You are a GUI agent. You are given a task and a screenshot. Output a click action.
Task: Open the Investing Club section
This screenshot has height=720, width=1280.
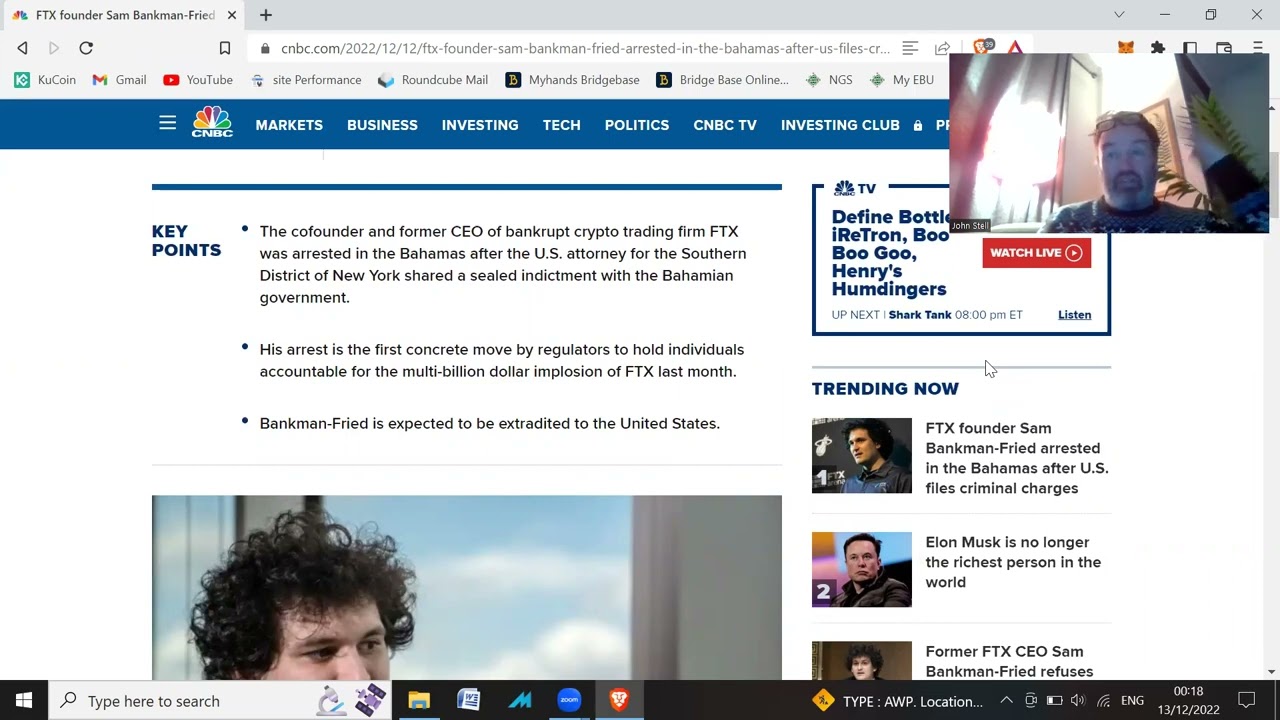coord(840,125)
